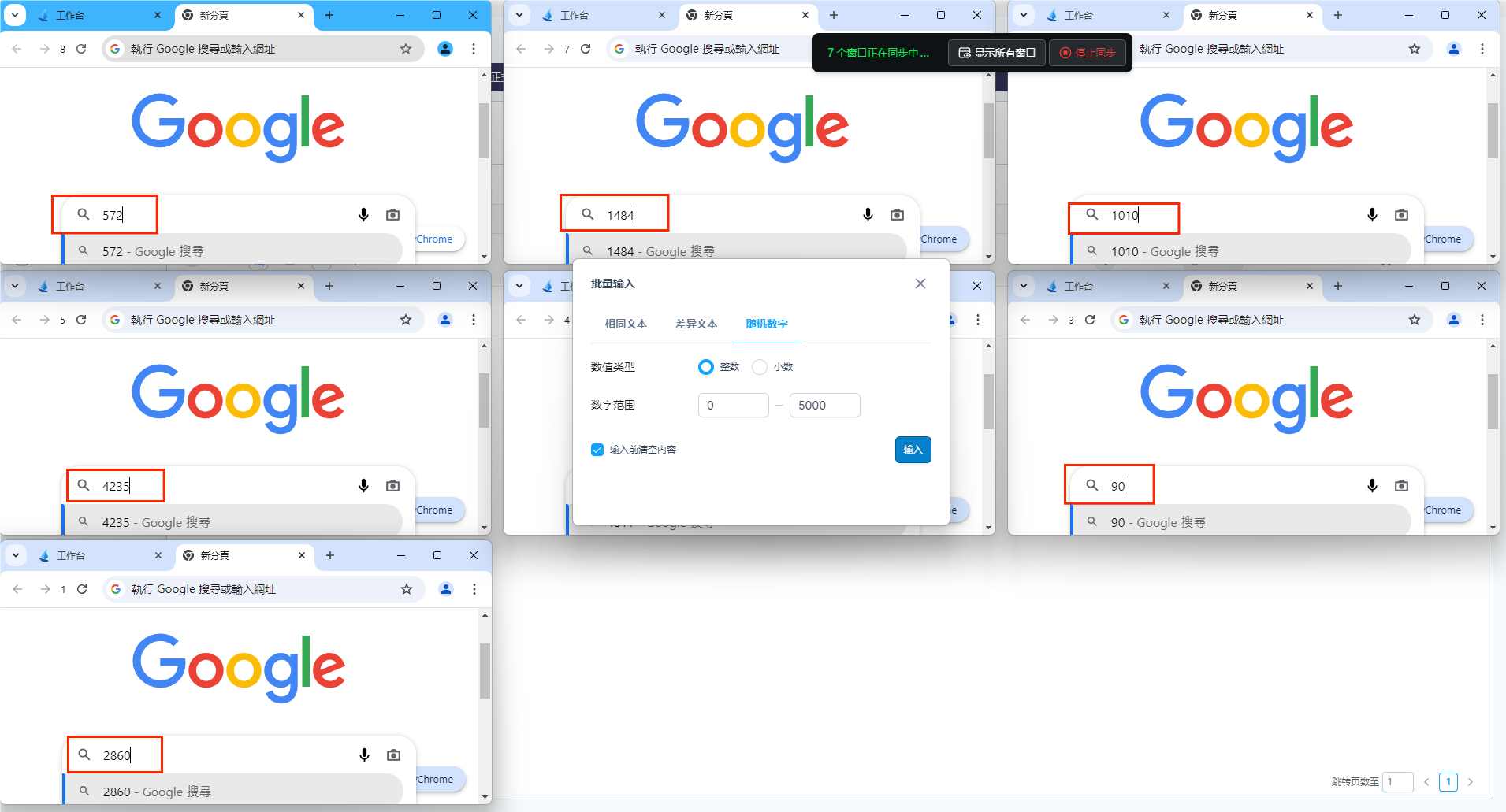
Task: Select 新分頁 tab in window 5
Action: tap(243, 286)
